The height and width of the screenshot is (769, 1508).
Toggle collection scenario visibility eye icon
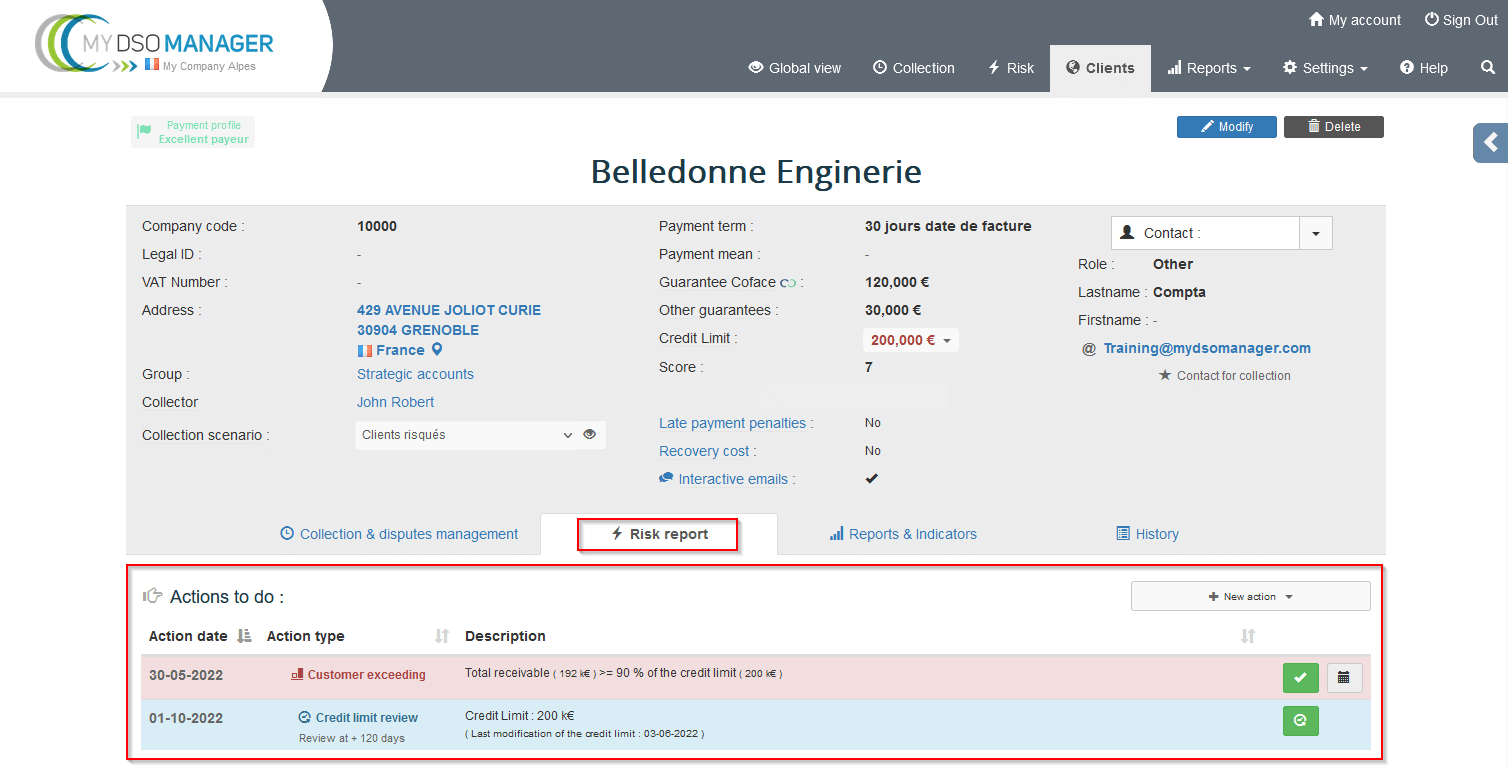point(590,435)
